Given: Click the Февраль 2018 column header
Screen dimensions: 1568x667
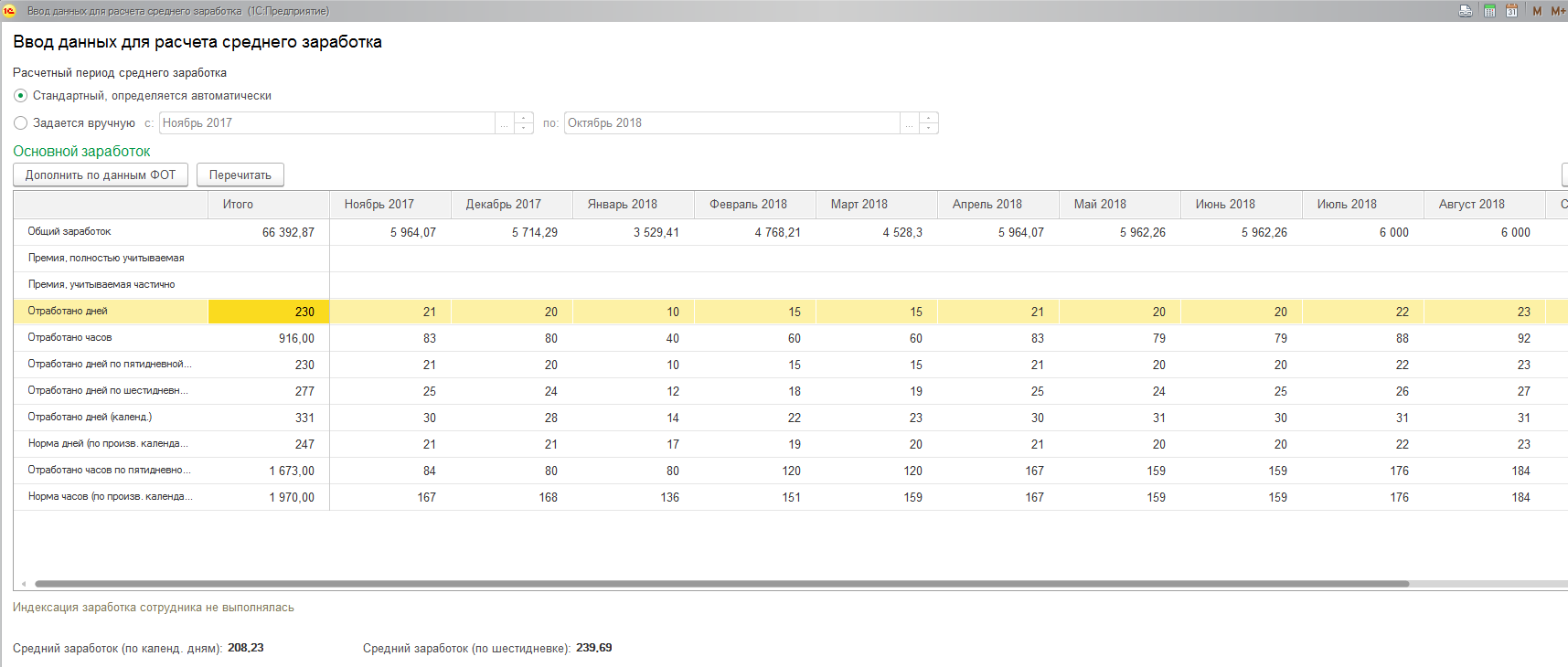Looking at the screenshot, I should 748,205.
